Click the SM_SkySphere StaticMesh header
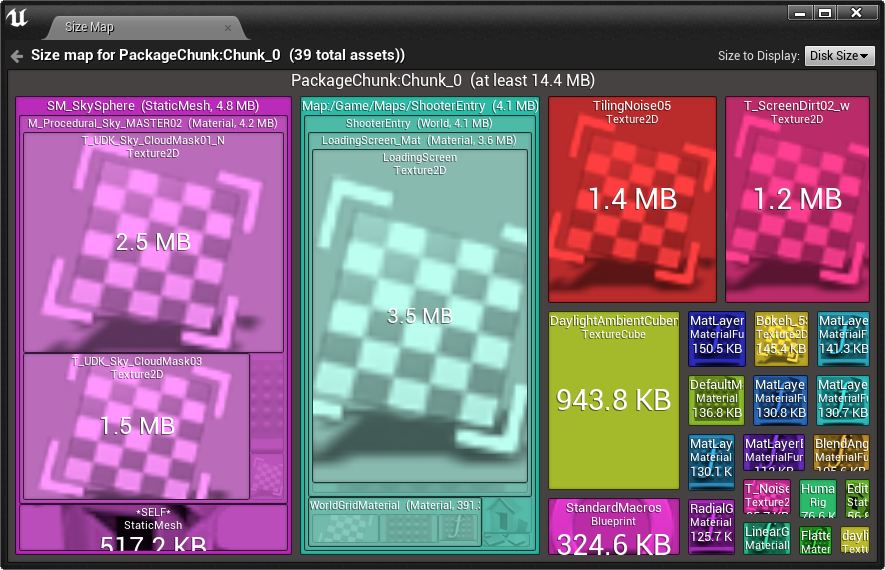The image size is (885, 570). (153, 106)
